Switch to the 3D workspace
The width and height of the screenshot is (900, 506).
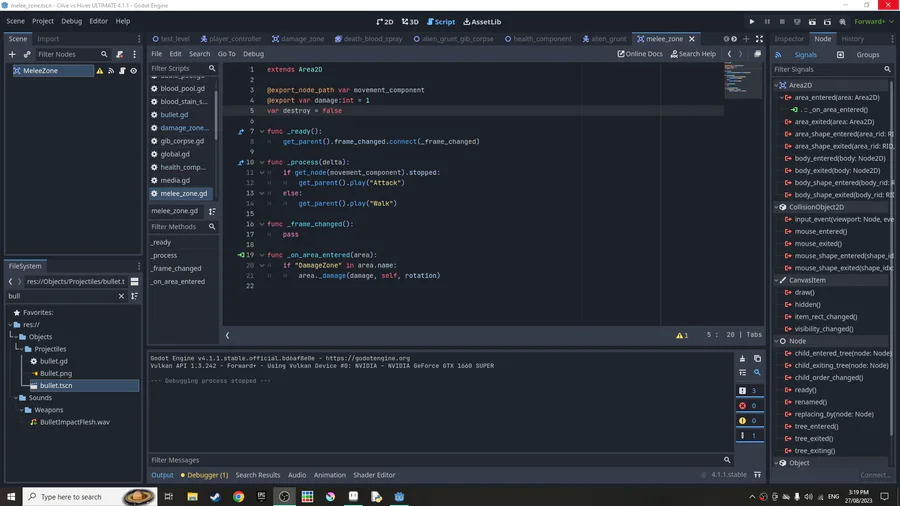[410, 21]
